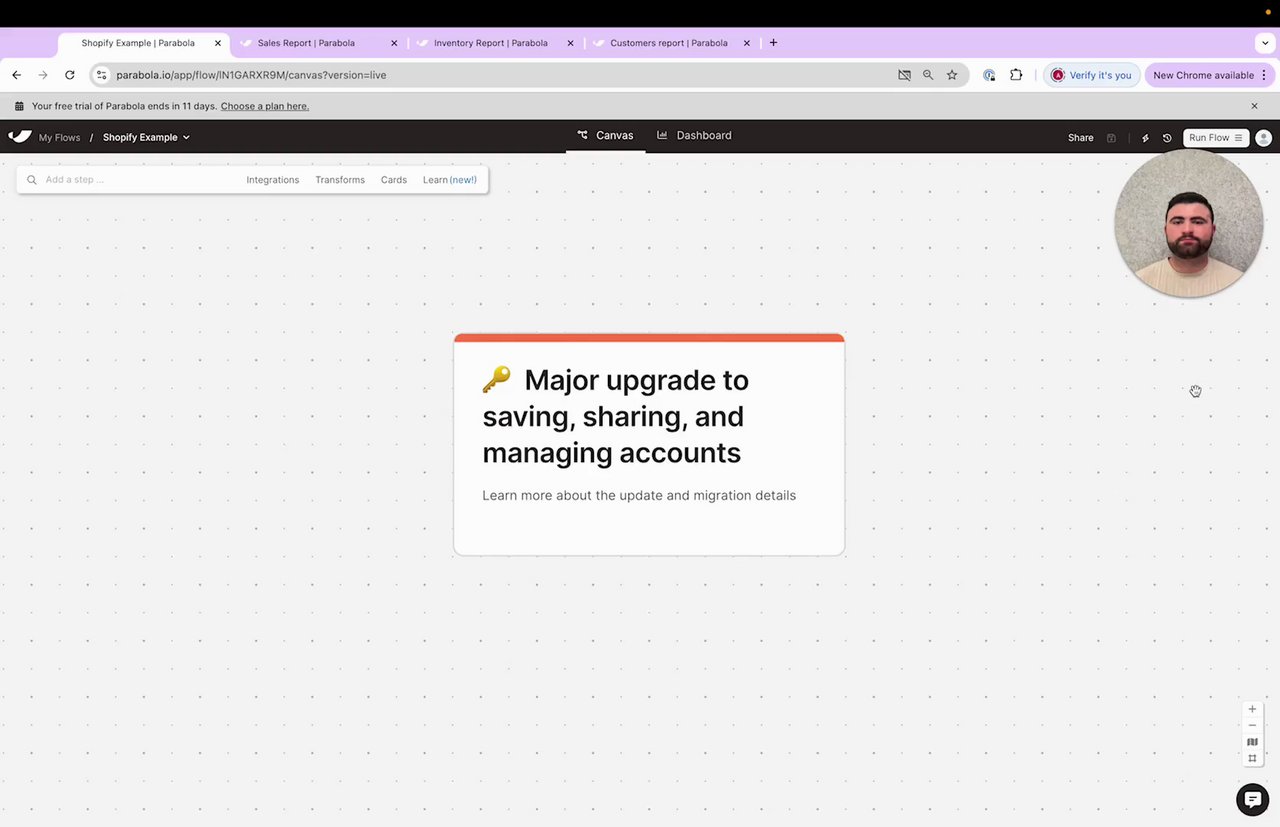Select the Shopify Example browser tab
1280x827 pixels.
(x=138, y=43)
